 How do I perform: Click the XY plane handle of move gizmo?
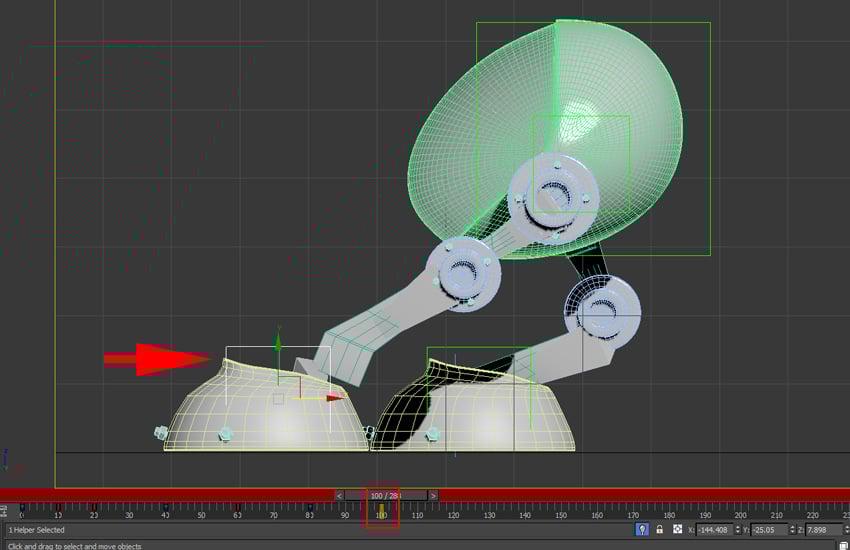(x=290, y=387)
